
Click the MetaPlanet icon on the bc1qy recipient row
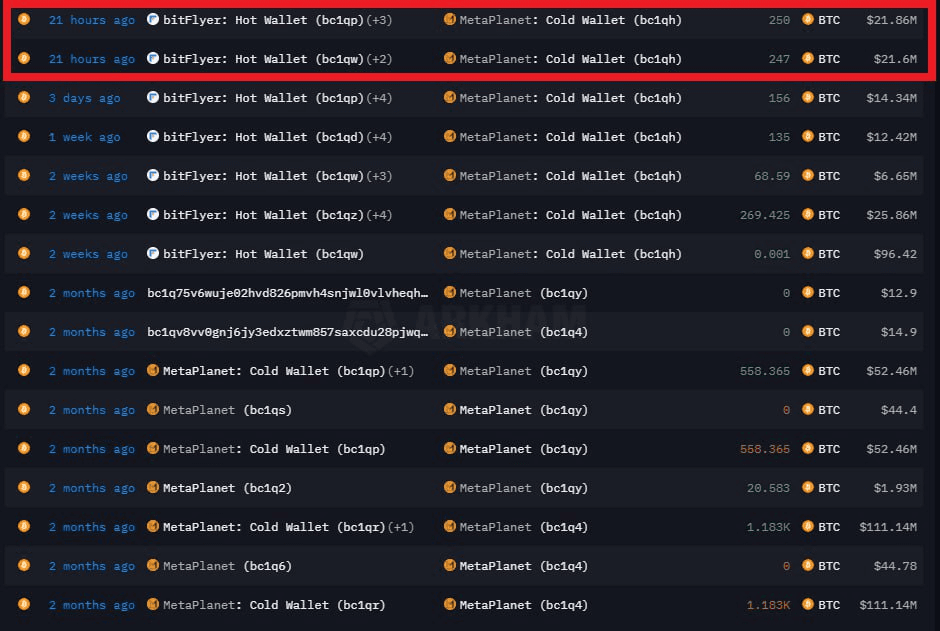tap(453, 370)
